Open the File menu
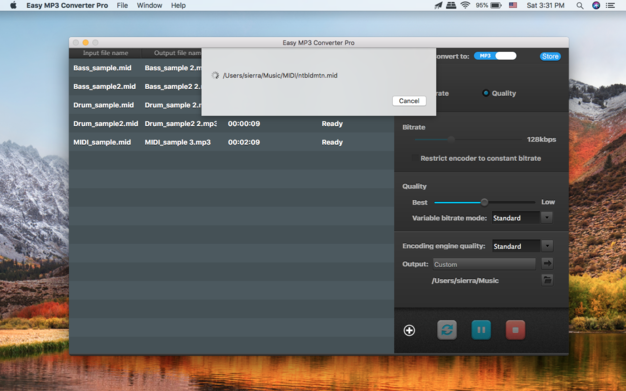The height and width of the screenshot is (391, 626). pos(122,6)
